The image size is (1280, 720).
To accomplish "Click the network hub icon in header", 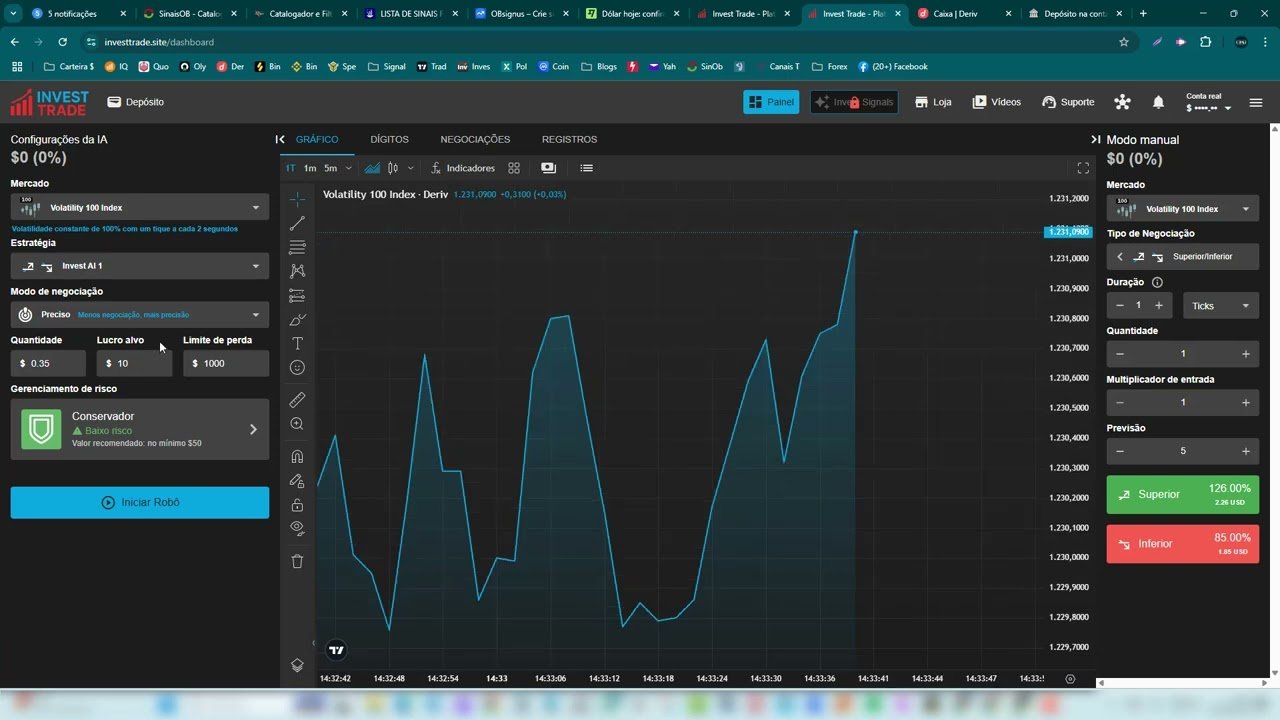I will tap(1122, 102).
